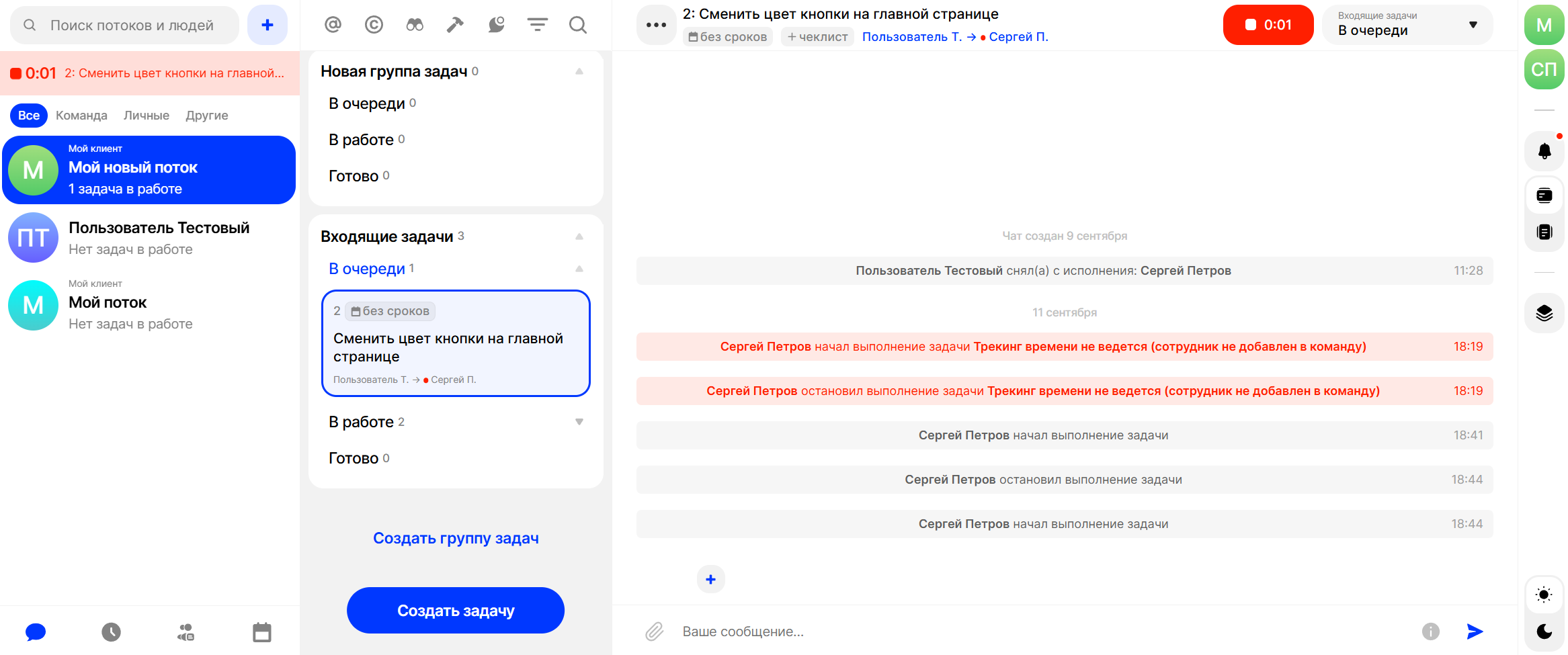The image size is (1568, 655).
Task: Click the «Создать задачу» button
Action: [456, 611]
